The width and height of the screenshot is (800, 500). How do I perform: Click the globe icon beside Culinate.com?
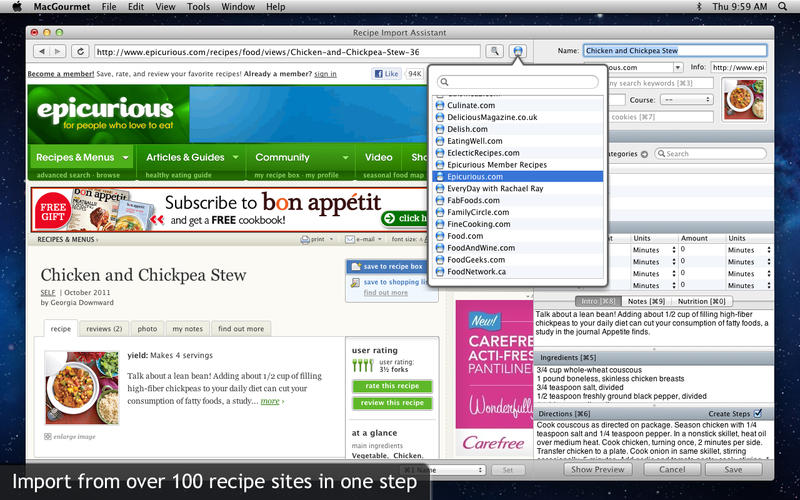coord(440,105)
